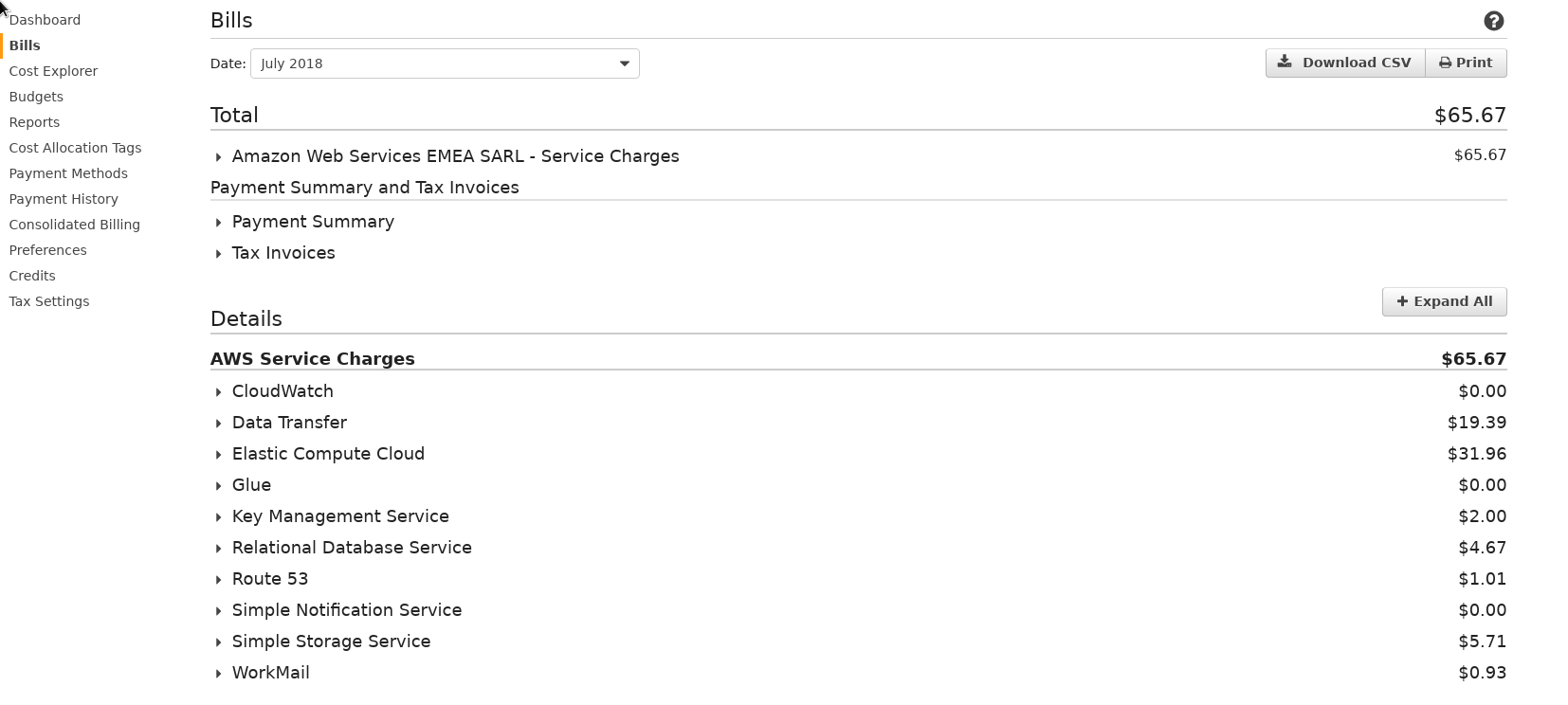The height and width of the screenshot is (705, 1568).
Task: Go to the Credits page
Action: [32, 276]
